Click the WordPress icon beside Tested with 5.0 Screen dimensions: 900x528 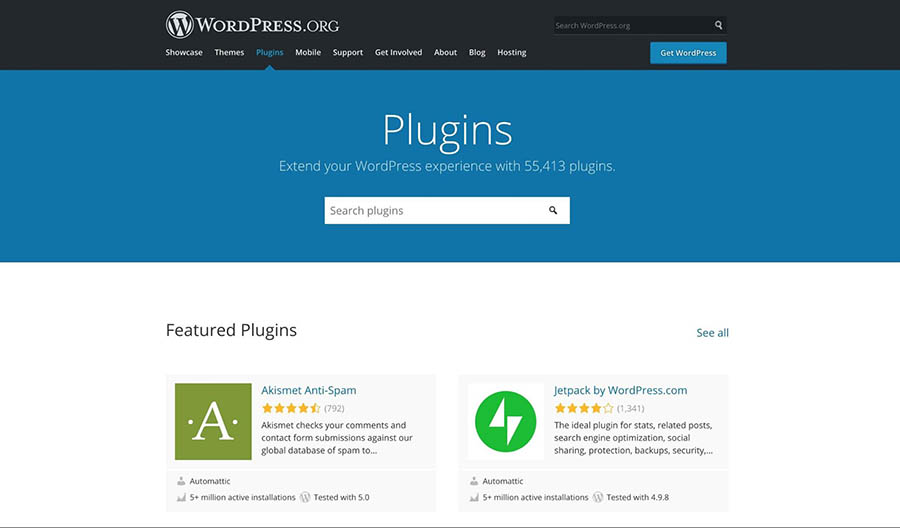(x=305, y=497)
